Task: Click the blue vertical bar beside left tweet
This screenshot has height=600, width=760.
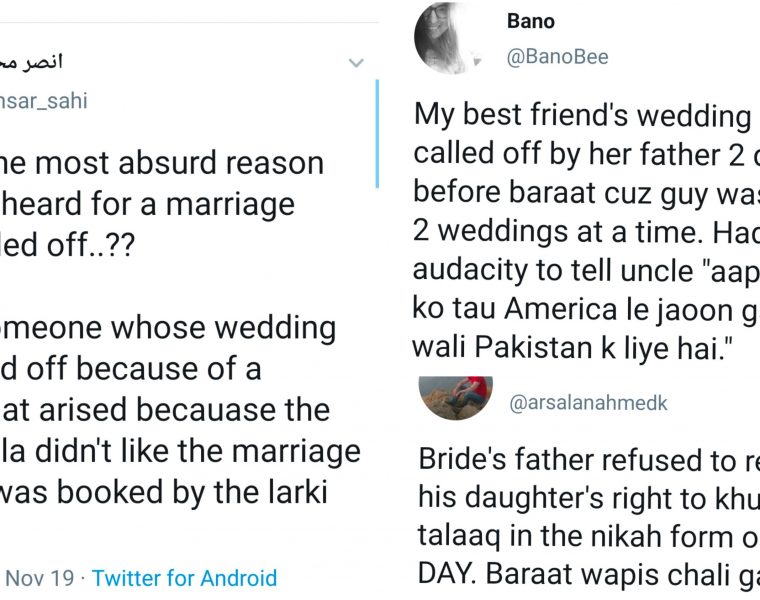Action: click(x=377, y=133)
